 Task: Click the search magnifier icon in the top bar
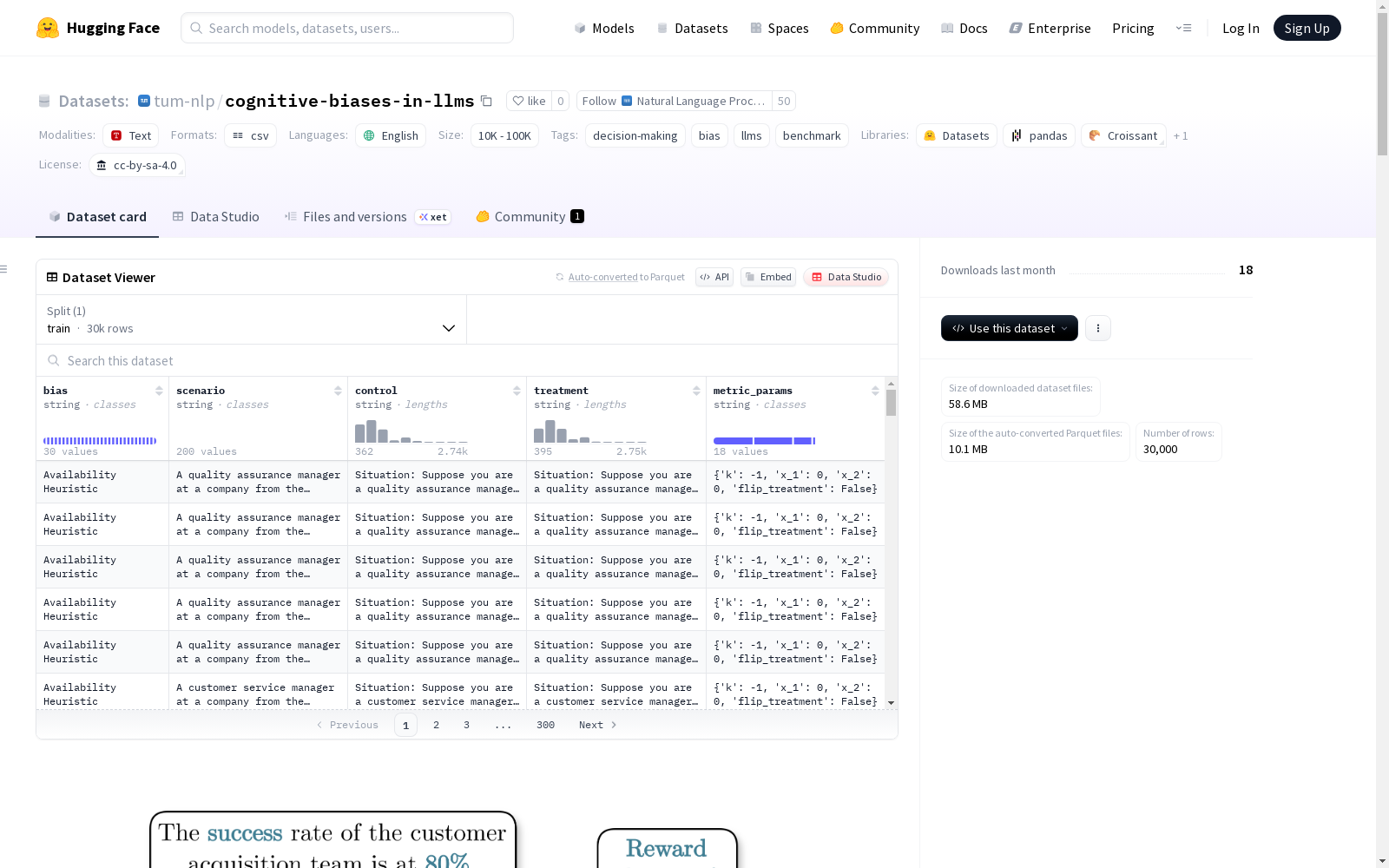(x=196, y=28)
